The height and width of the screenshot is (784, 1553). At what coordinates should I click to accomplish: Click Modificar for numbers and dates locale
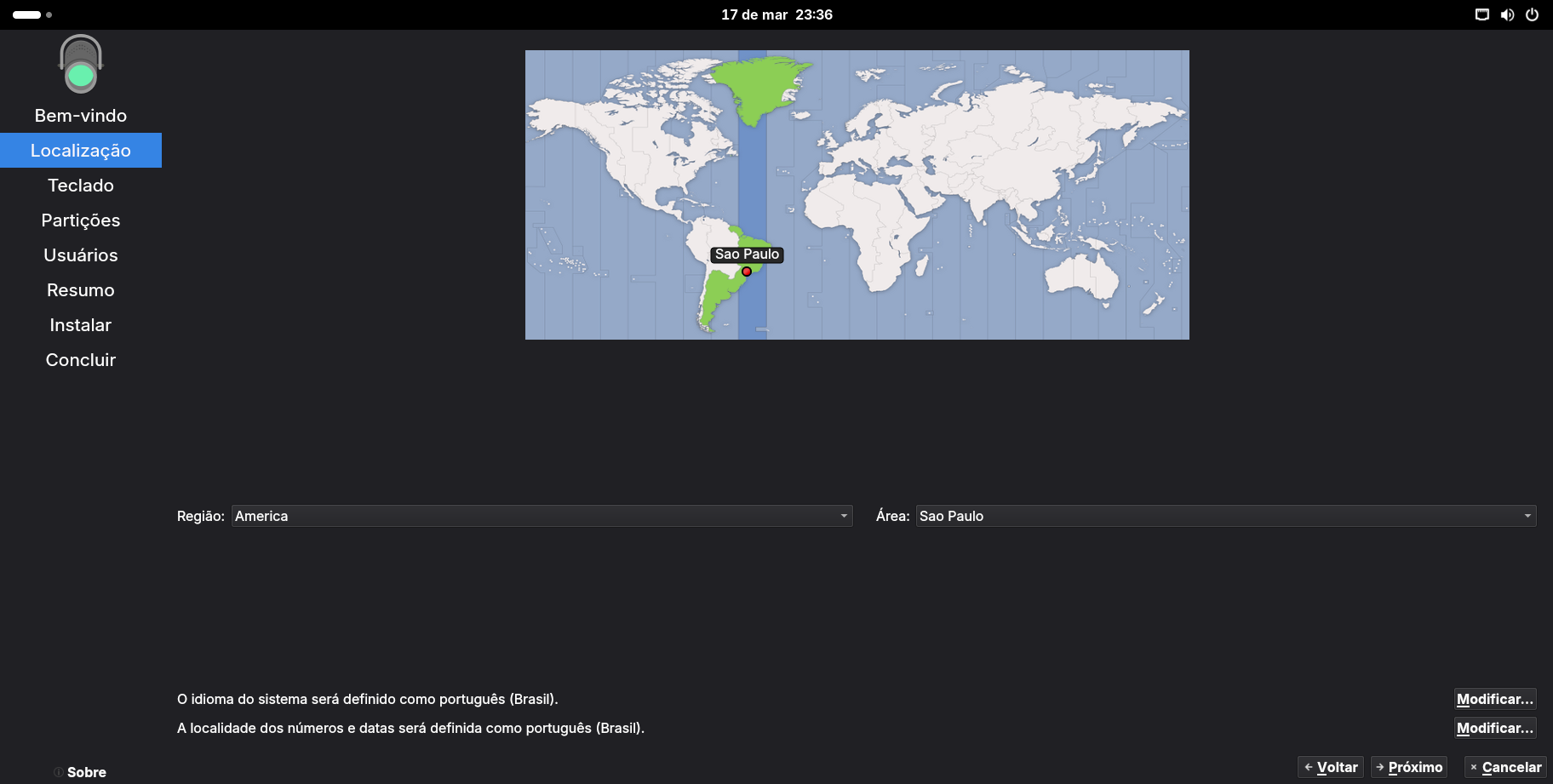[x=1494, y=728]
